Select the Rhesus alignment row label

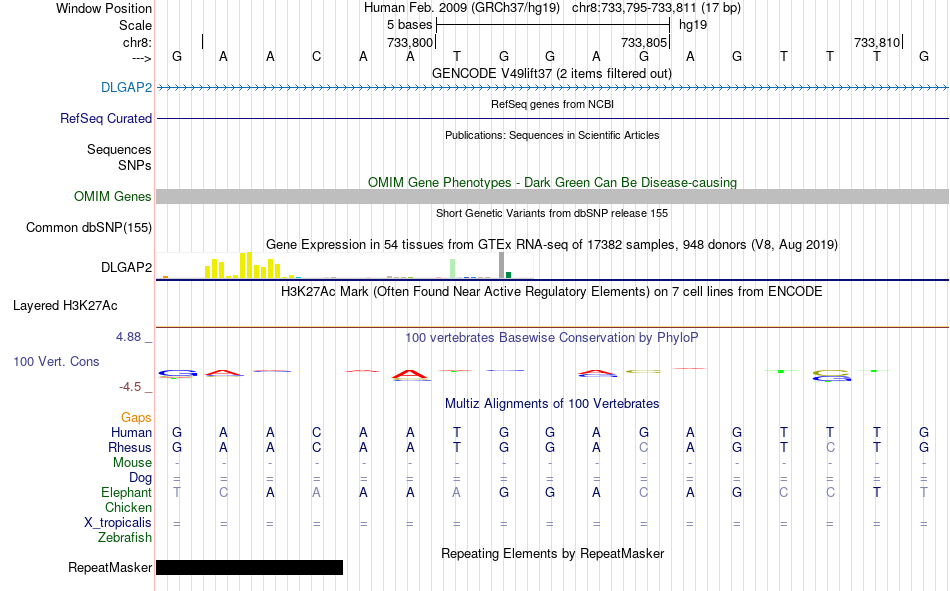[130, 447]
